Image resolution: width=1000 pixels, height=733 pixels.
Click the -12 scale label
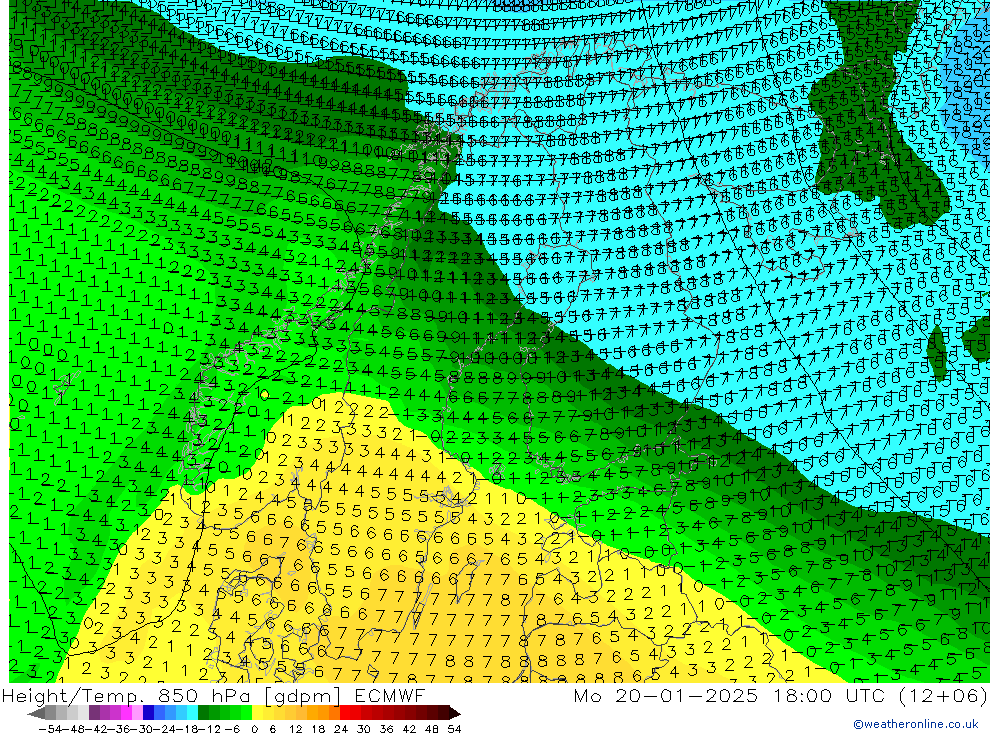click(210, 729)
